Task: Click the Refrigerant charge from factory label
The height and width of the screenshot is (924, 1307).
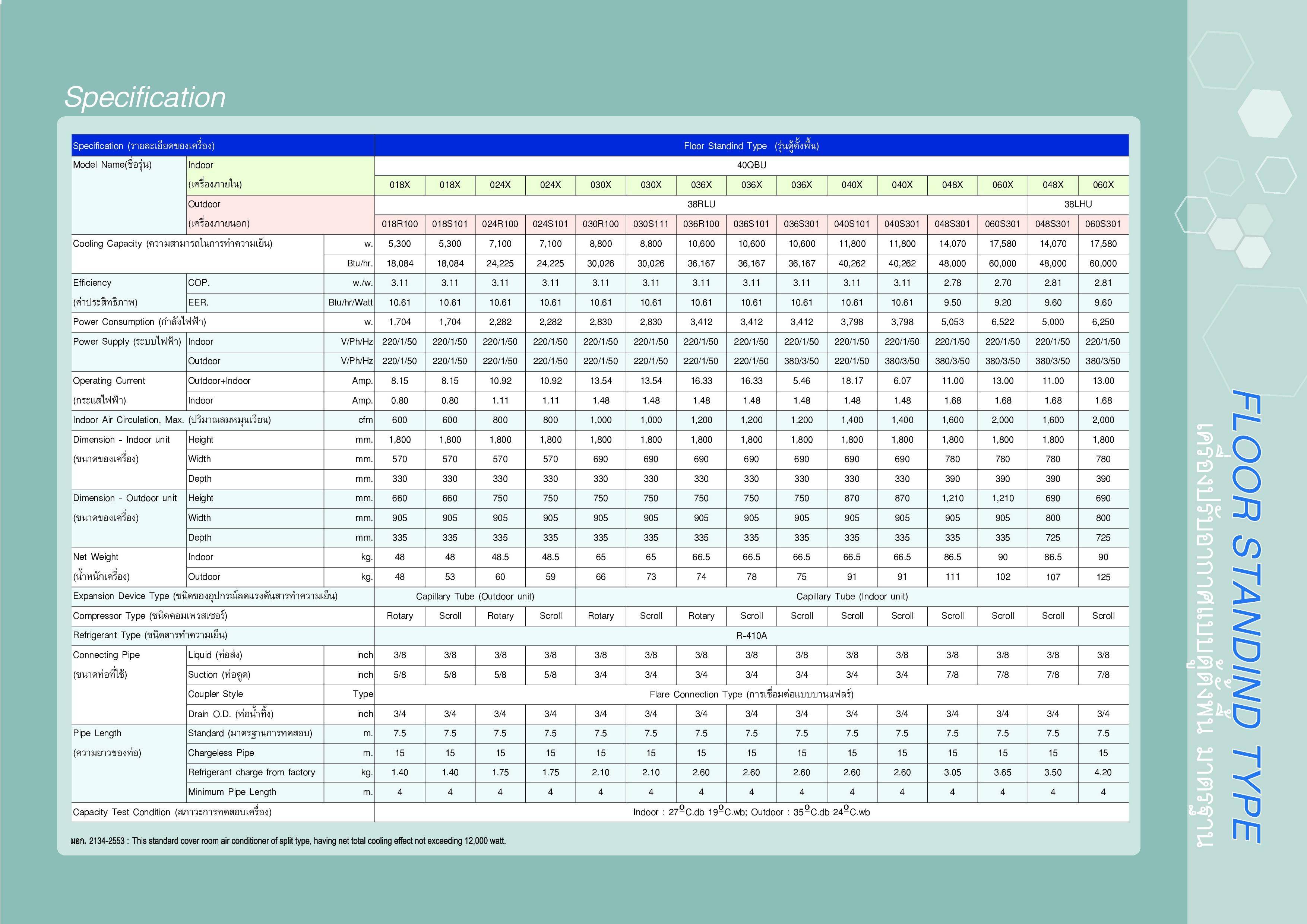Action: pos(251,772)
